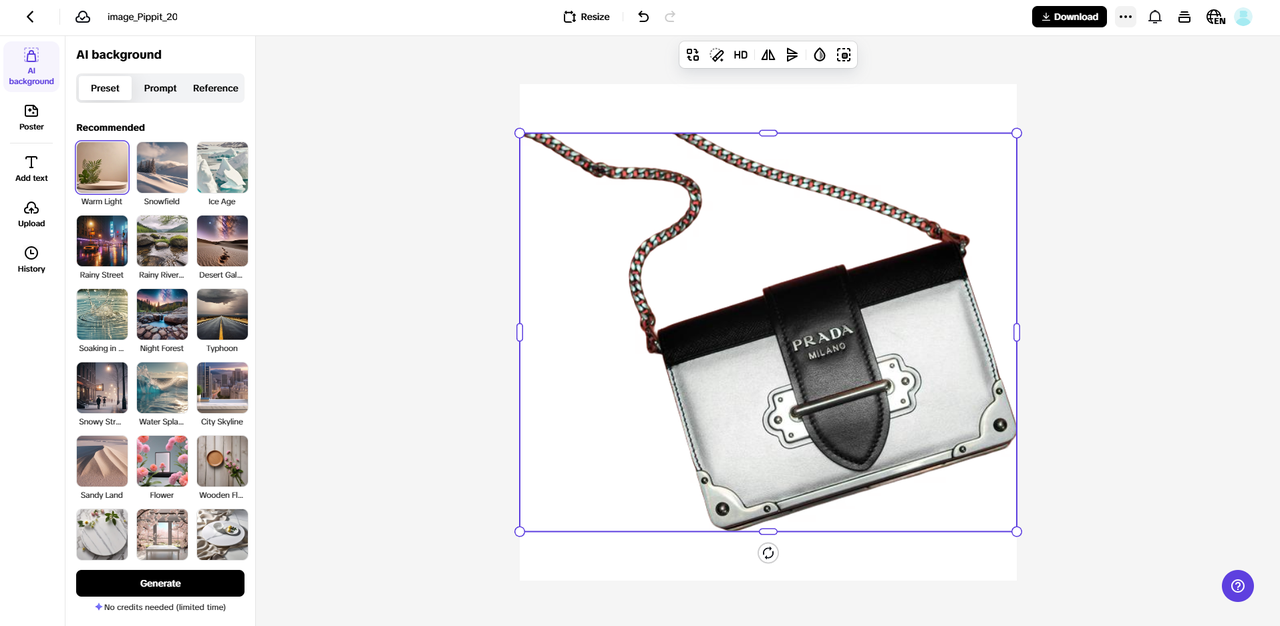The height and width of the screenshot is (626, 1280).
Task: Open the color adjustment droplet icon
Action: pos(819,55)
